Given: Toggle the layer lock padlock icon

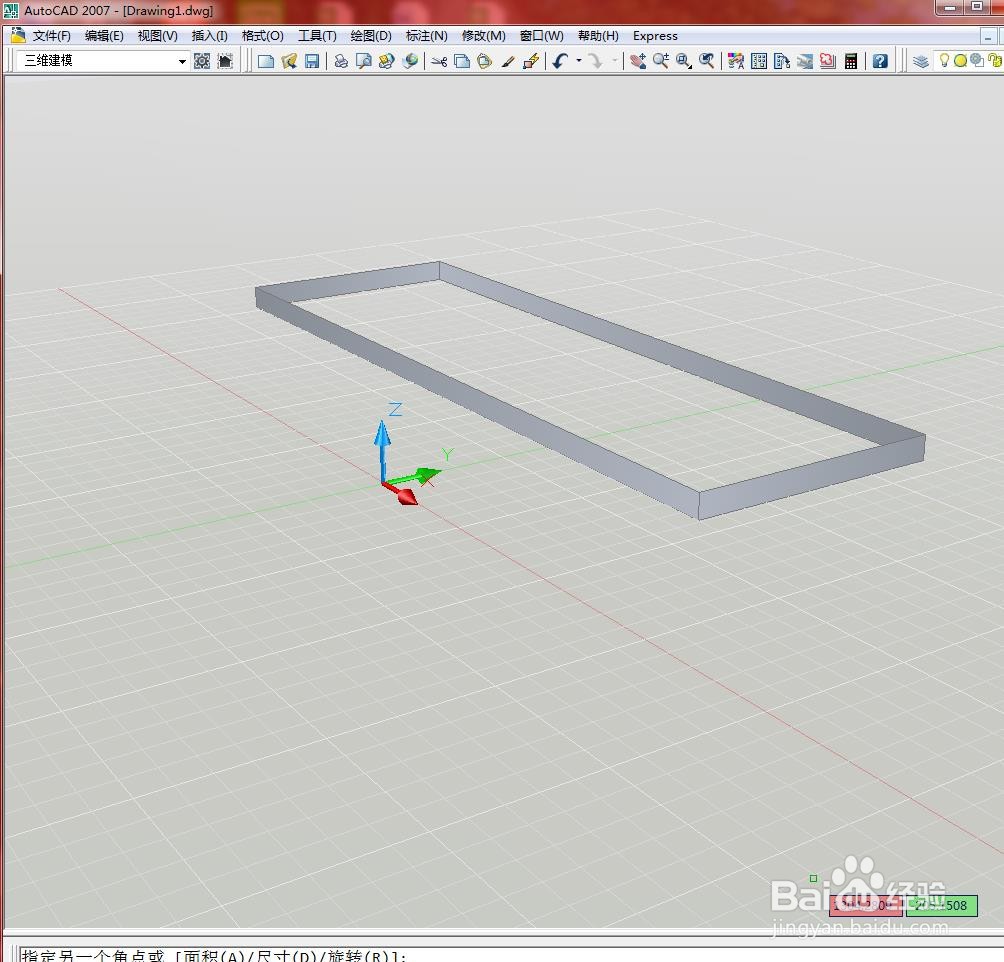Looking at the screenshot, I should coord(994,61).
